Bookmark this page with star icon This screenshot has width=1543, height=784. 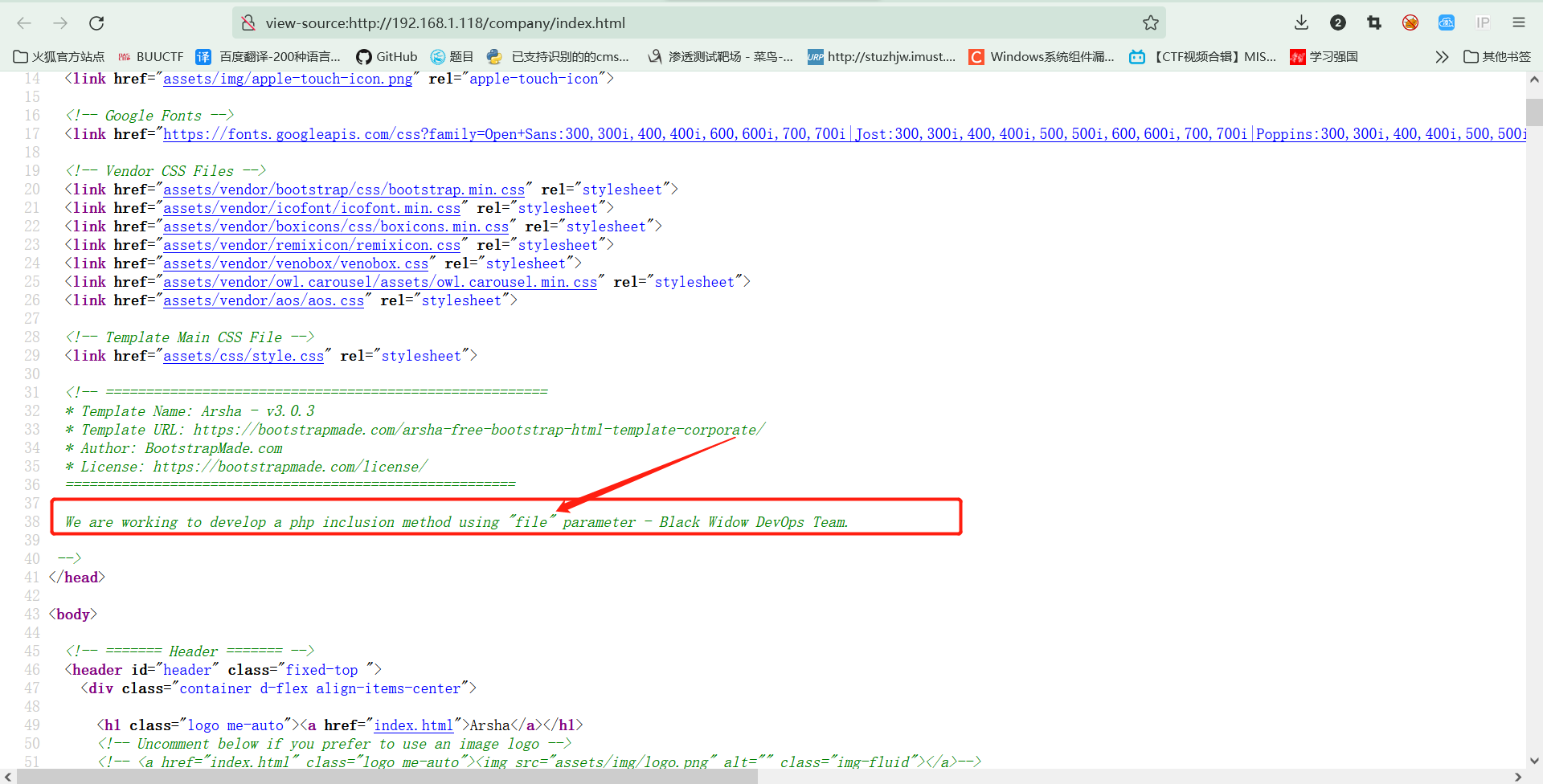click(x=1151, y=23)
